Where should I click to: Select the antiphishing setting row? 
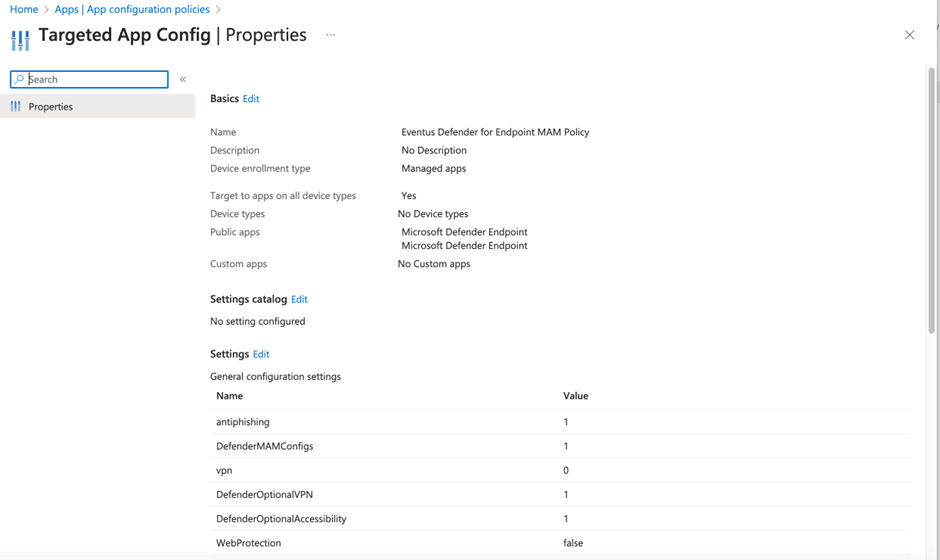560,422
